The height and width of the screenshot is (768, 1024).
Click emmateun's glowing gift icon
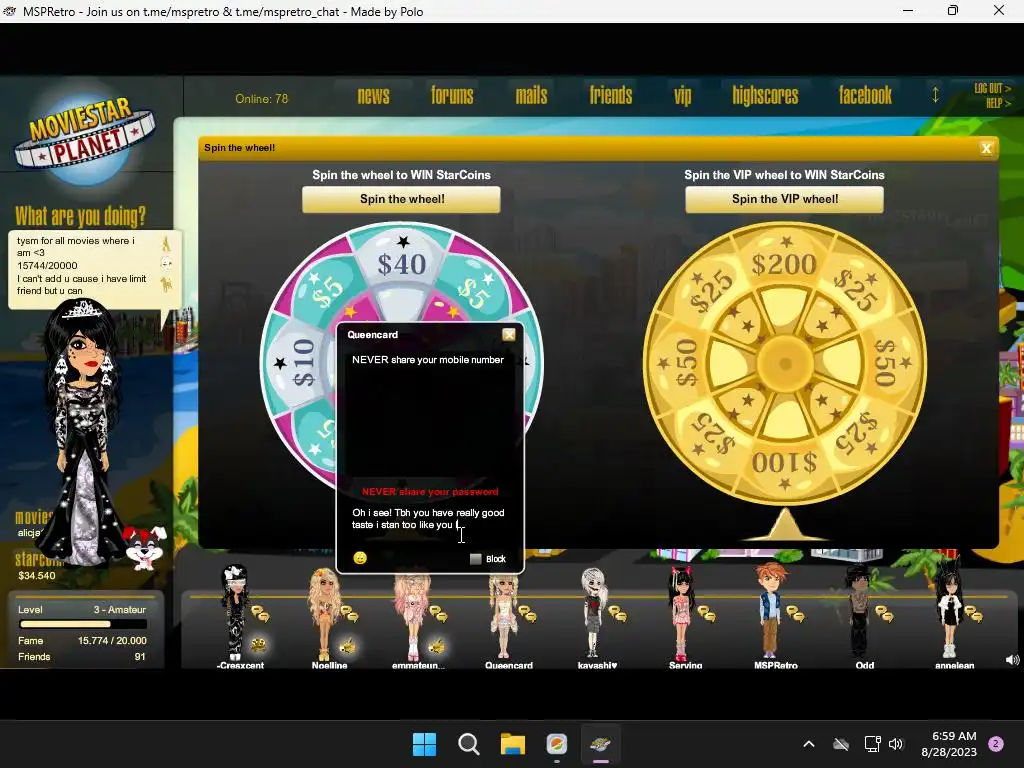(436, 645)
